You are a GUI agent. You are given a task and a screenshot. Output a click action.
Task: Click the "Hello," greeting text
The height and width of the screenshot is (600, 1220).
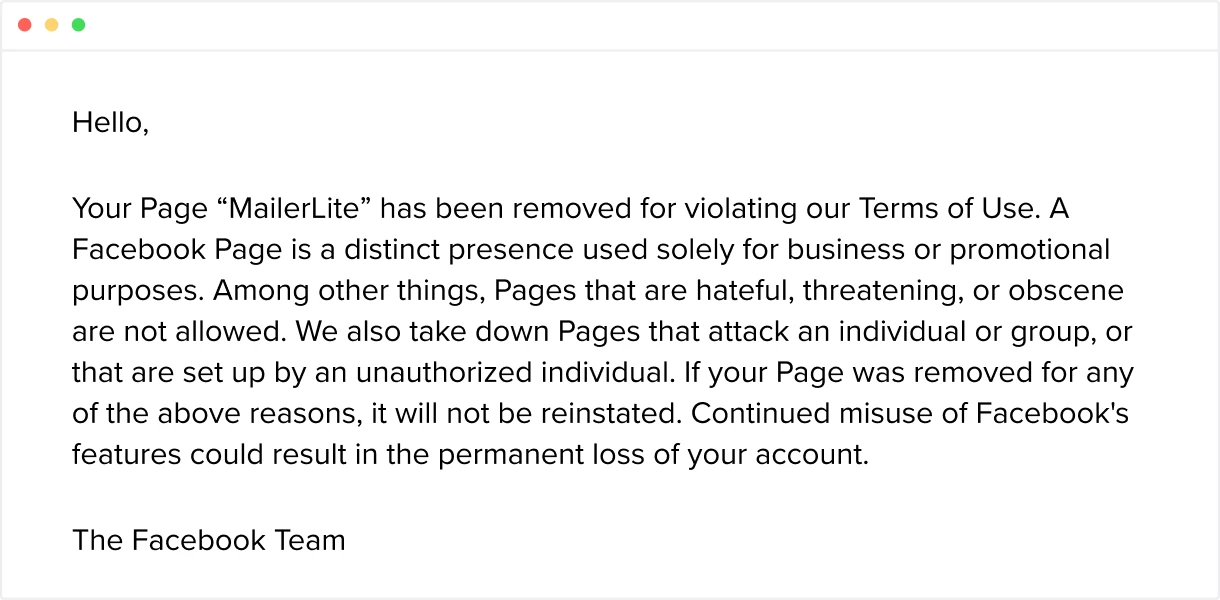pyautogui.click(x=110, y=123)
